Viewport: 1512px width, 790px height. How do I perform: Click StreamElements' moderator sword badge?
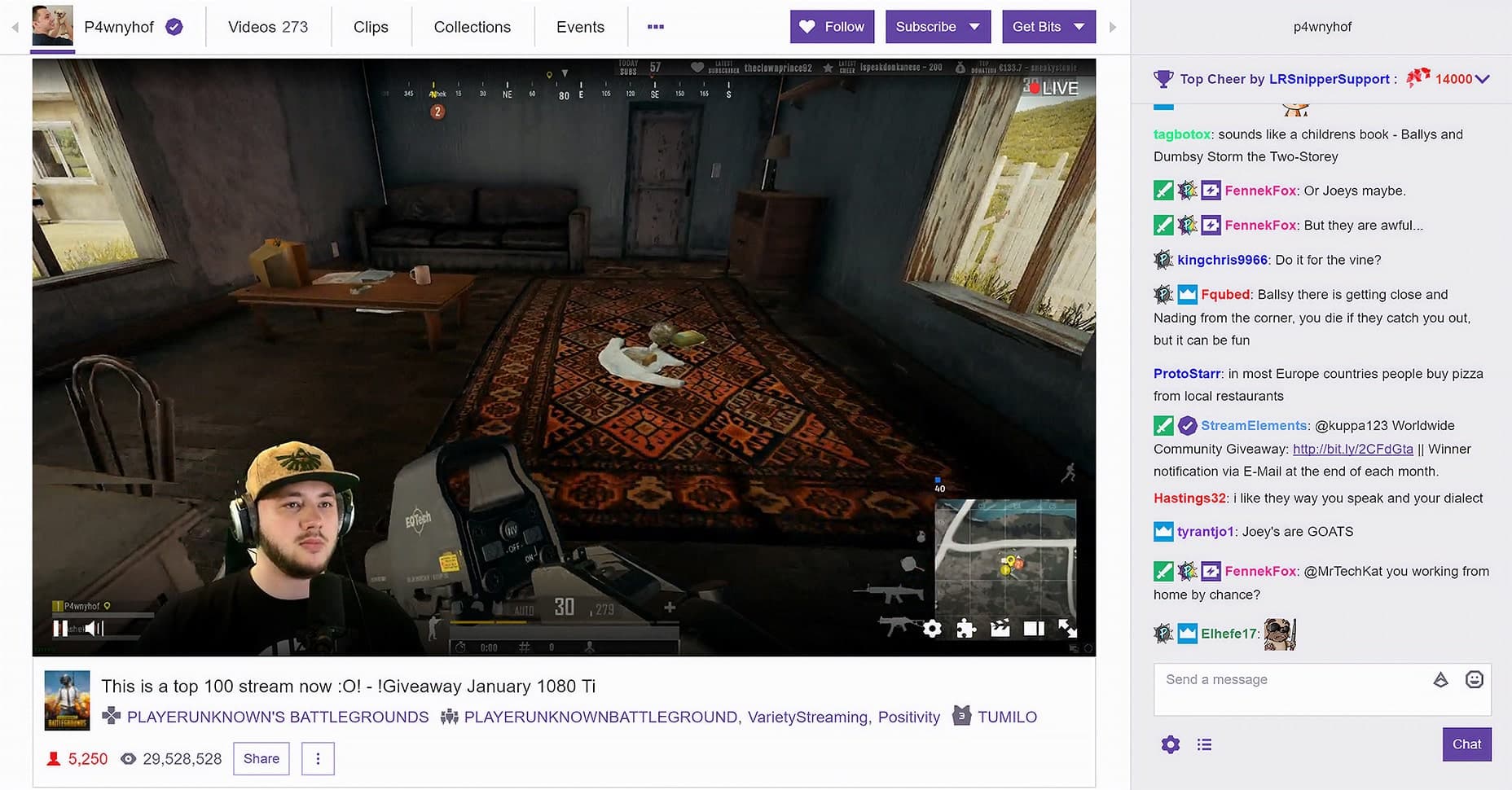1163,425
